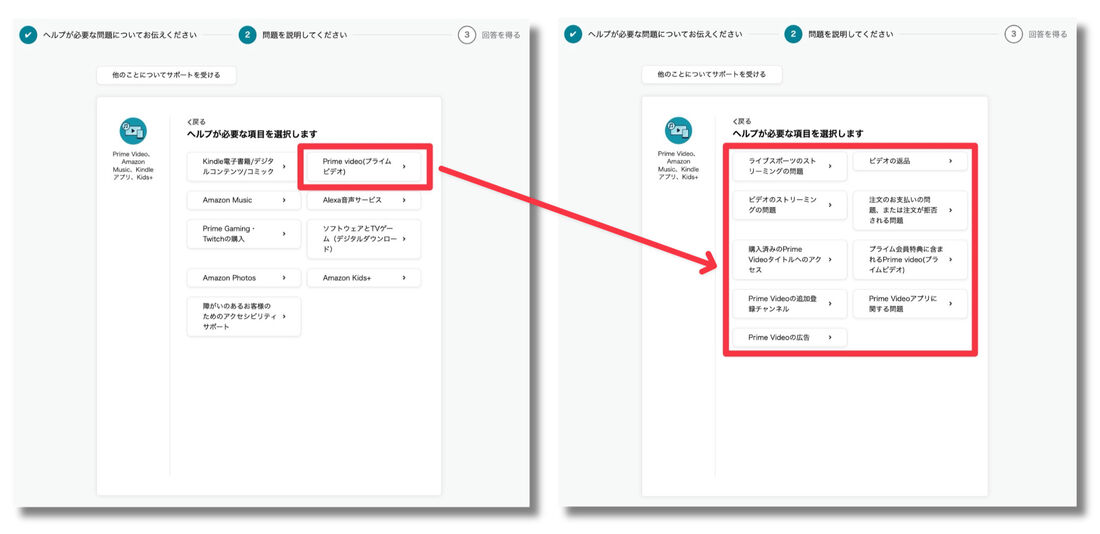Select ビデオの返品 option
Image resolution: width=1100 pixels, height=534 pixels.
910,161
